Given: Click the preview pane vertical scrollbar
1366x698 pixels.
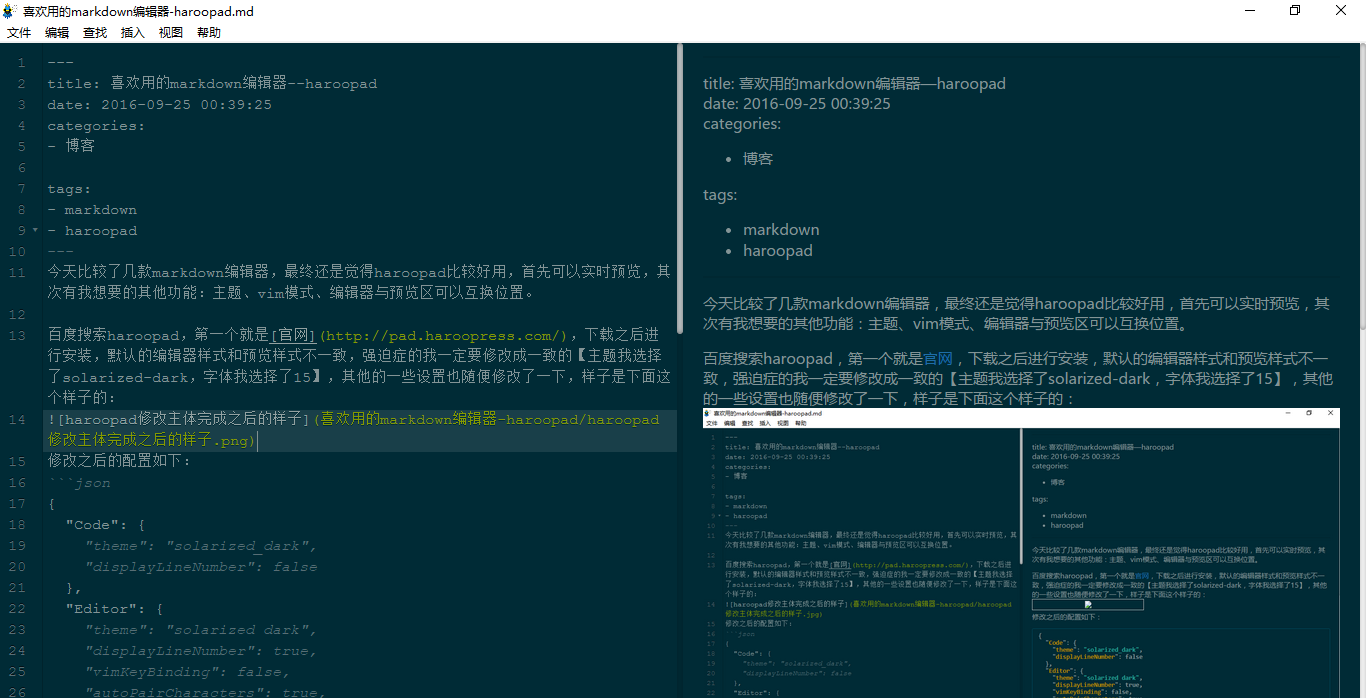Looking at the screenshot, I should [x=1361, y=190].
